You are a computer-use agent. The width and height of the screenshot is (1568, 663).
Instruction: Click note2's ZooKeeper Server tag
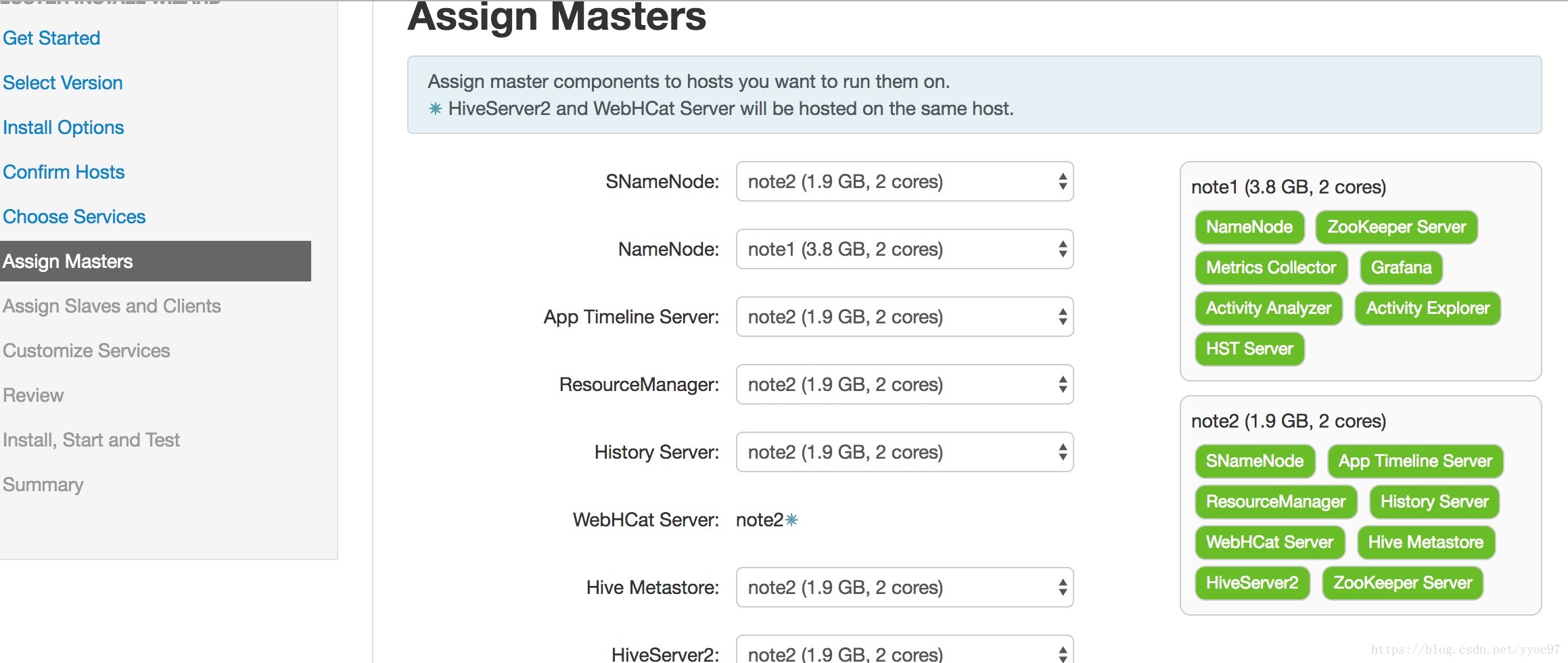1402,583
